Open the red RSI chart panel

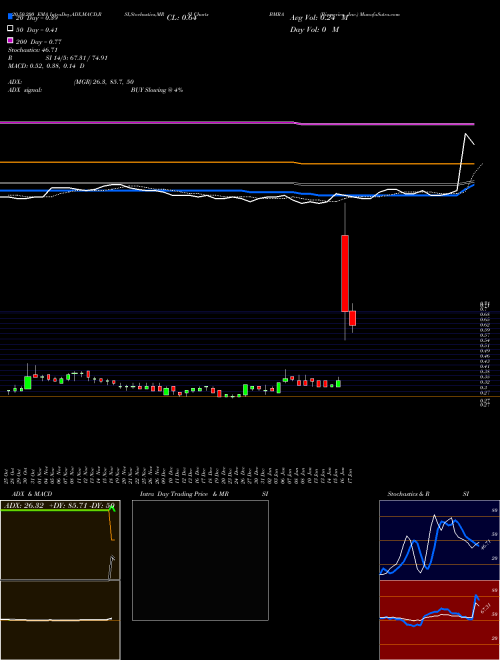pyautogui.click(x=439, y=620)
